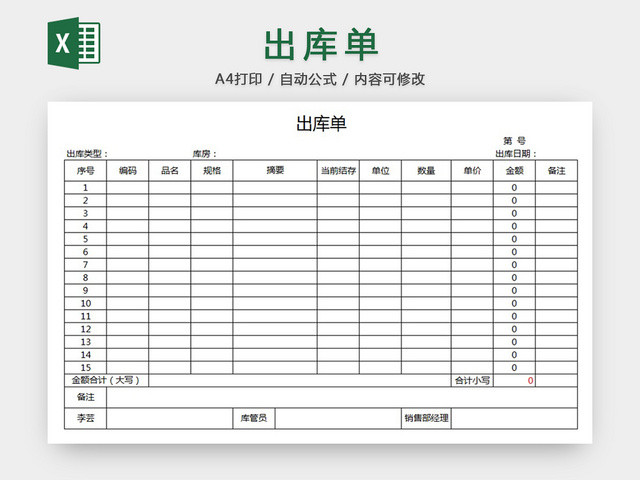Click the 库房： label
The width and height of the screenshot is (640, 480).
pos(204,154)
